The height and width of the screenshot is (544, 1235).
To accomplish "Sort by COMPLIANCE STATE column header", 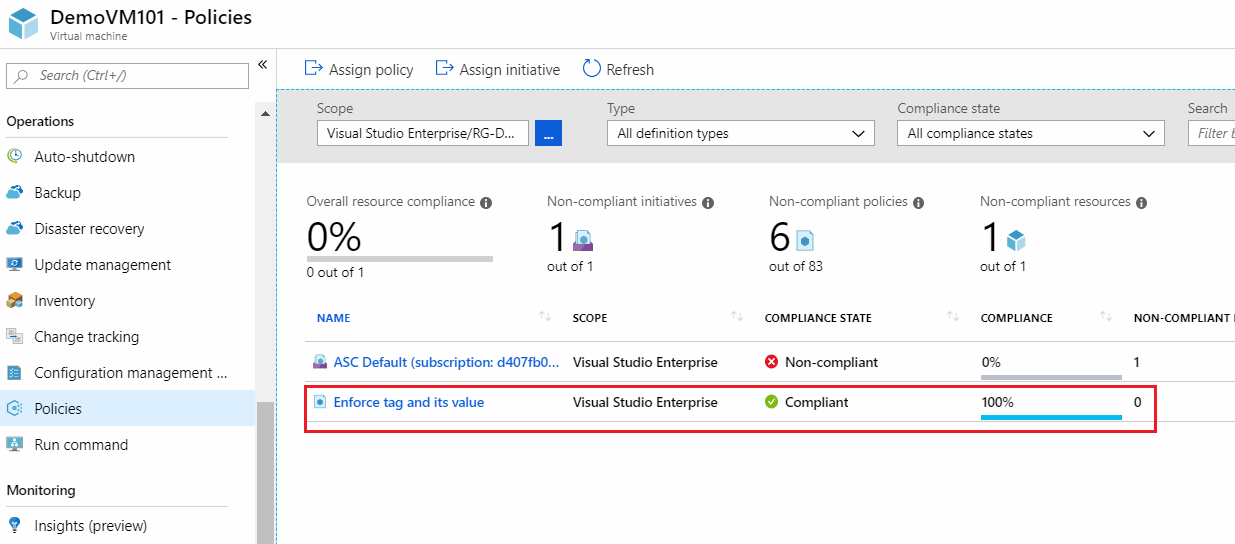I will (818, 318).
